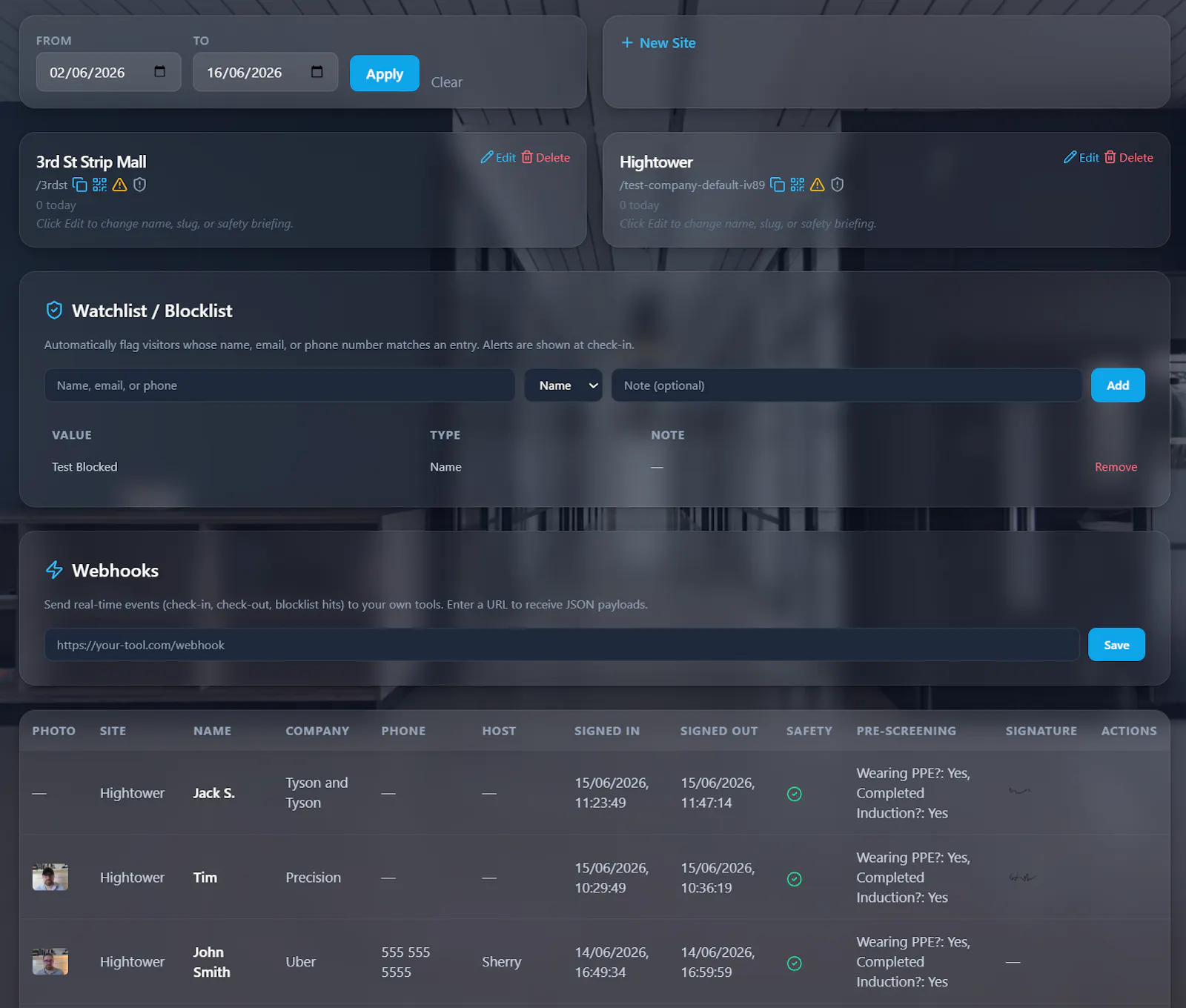The width and height of the screenshot is (1186, 1008).
Task: Show QR code for 3rd St Strip Mall
Action: pyautogui.click(x=99, y=185)
